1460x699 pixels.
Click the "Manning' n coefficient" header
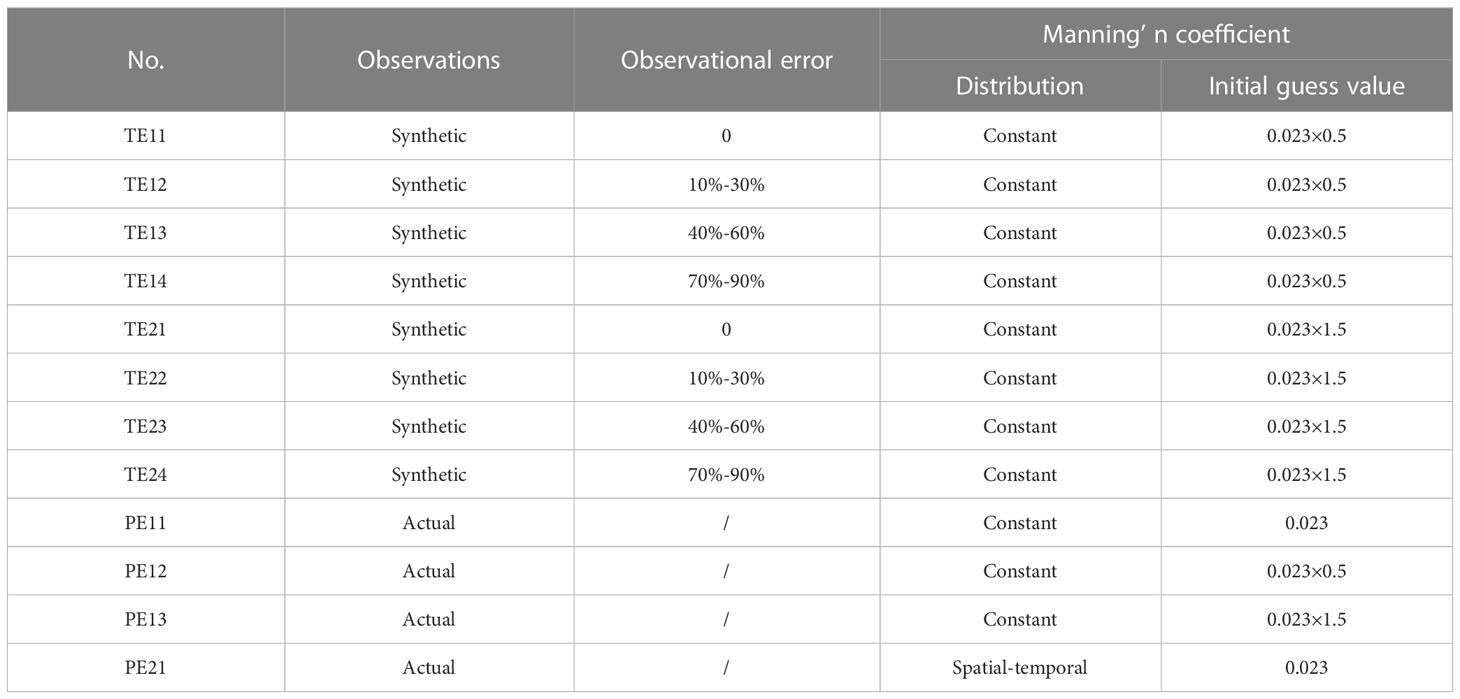tap(1166, 34)
